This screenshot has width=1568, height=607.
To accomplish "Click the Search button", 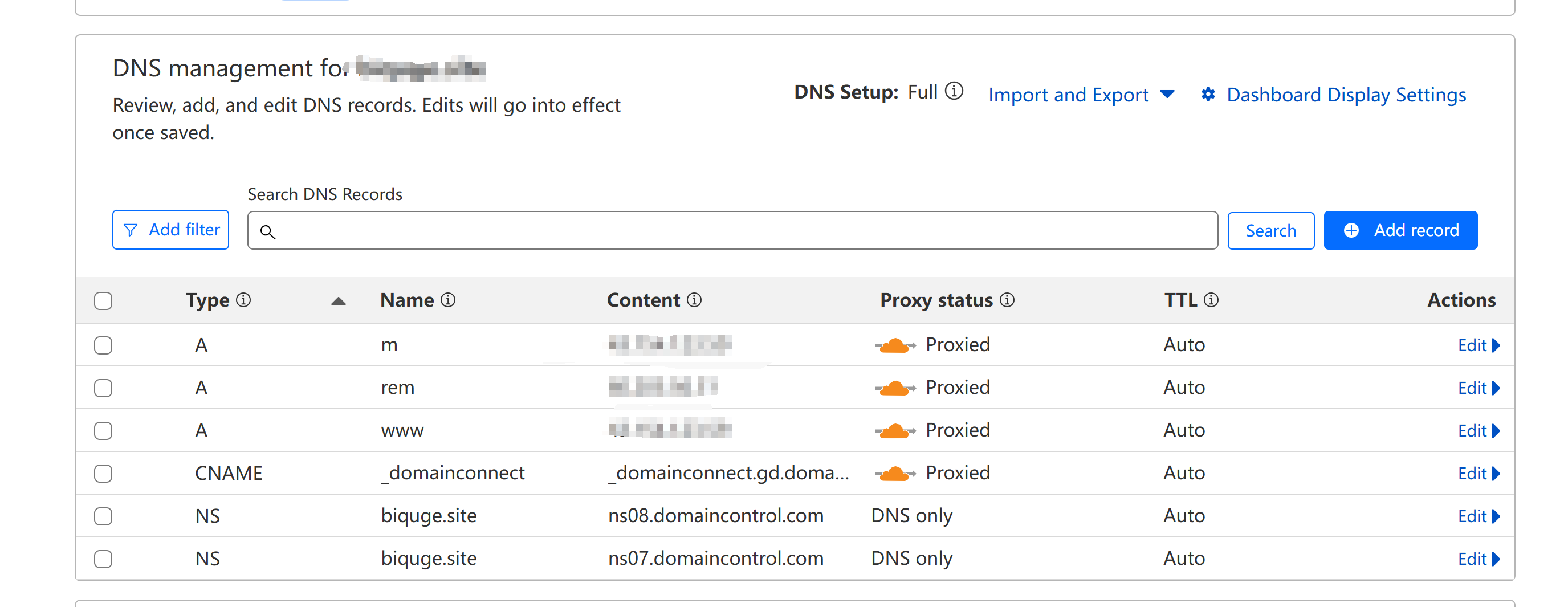I will click(x=1270, y=231).
